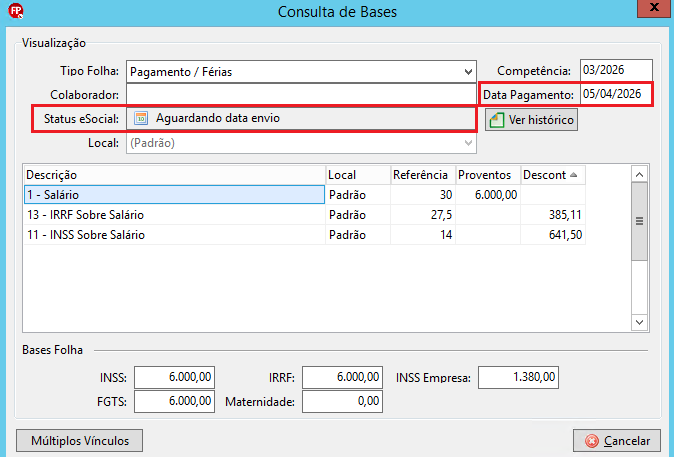Click the Competência field showing 03/2026
674x457 pixels.
coord(616,70)
